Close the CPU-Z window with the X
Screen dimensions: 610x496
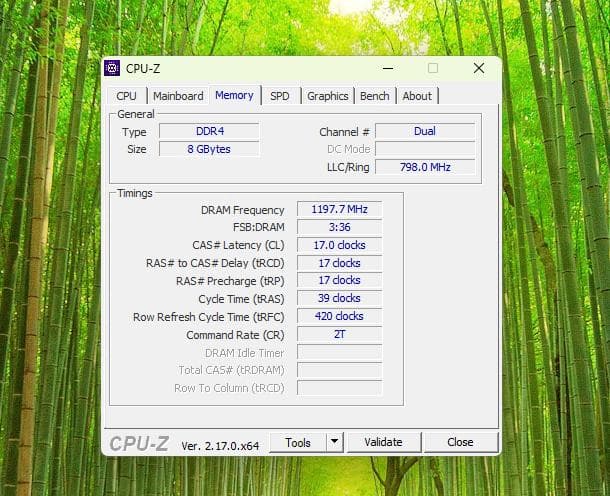click(479, 68)
